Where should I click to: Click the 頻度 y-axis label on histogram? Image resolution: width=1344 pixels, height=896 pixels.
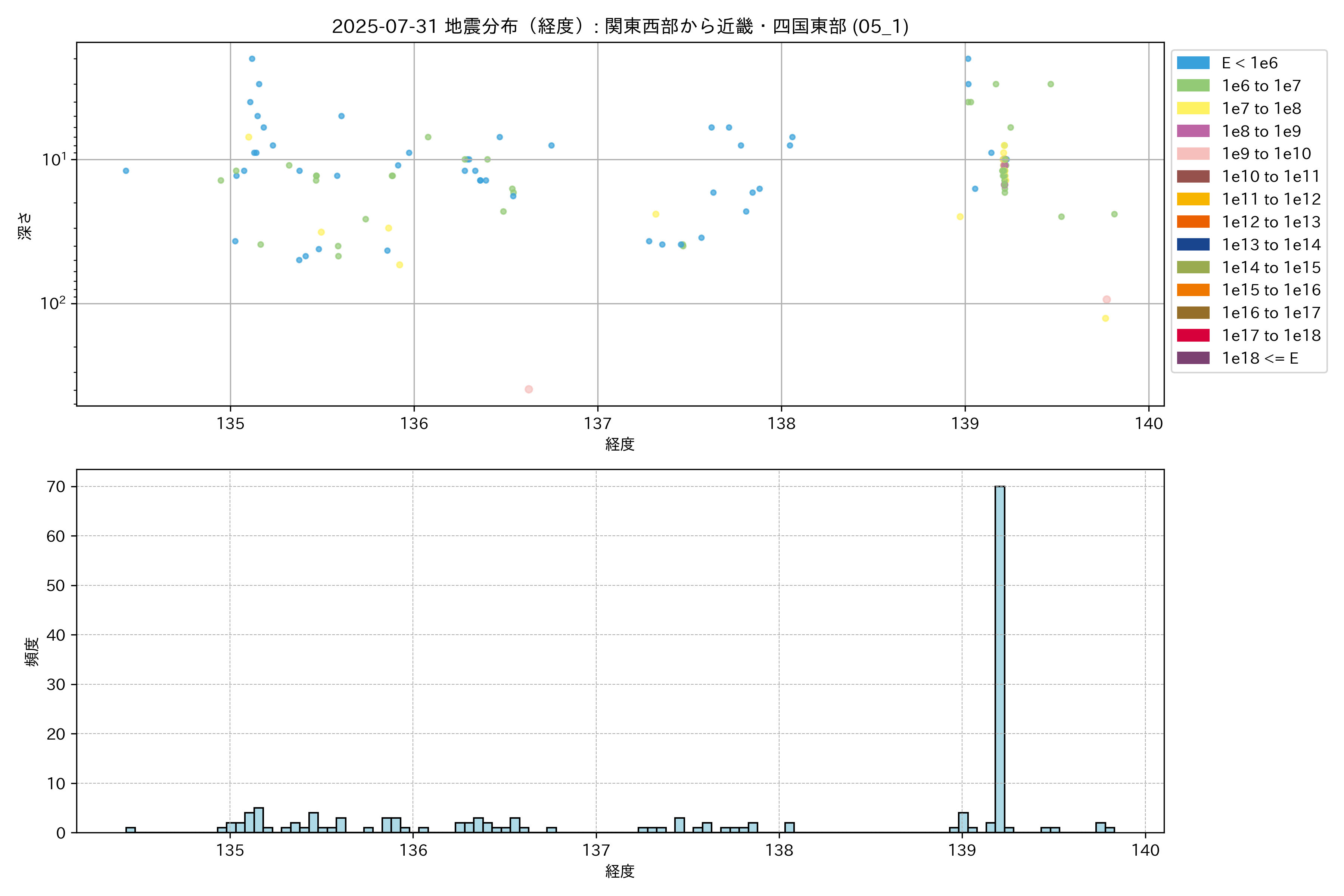click(32, 651)
